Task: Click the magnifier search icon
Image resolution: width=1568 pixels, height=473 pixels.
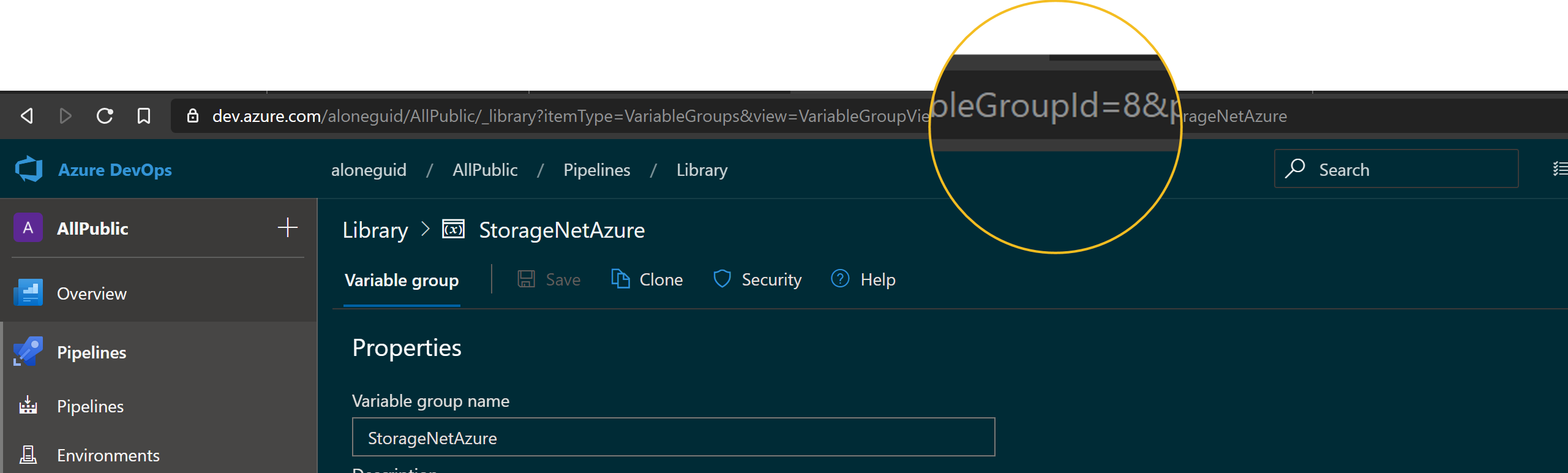Action: (1295, 168)
